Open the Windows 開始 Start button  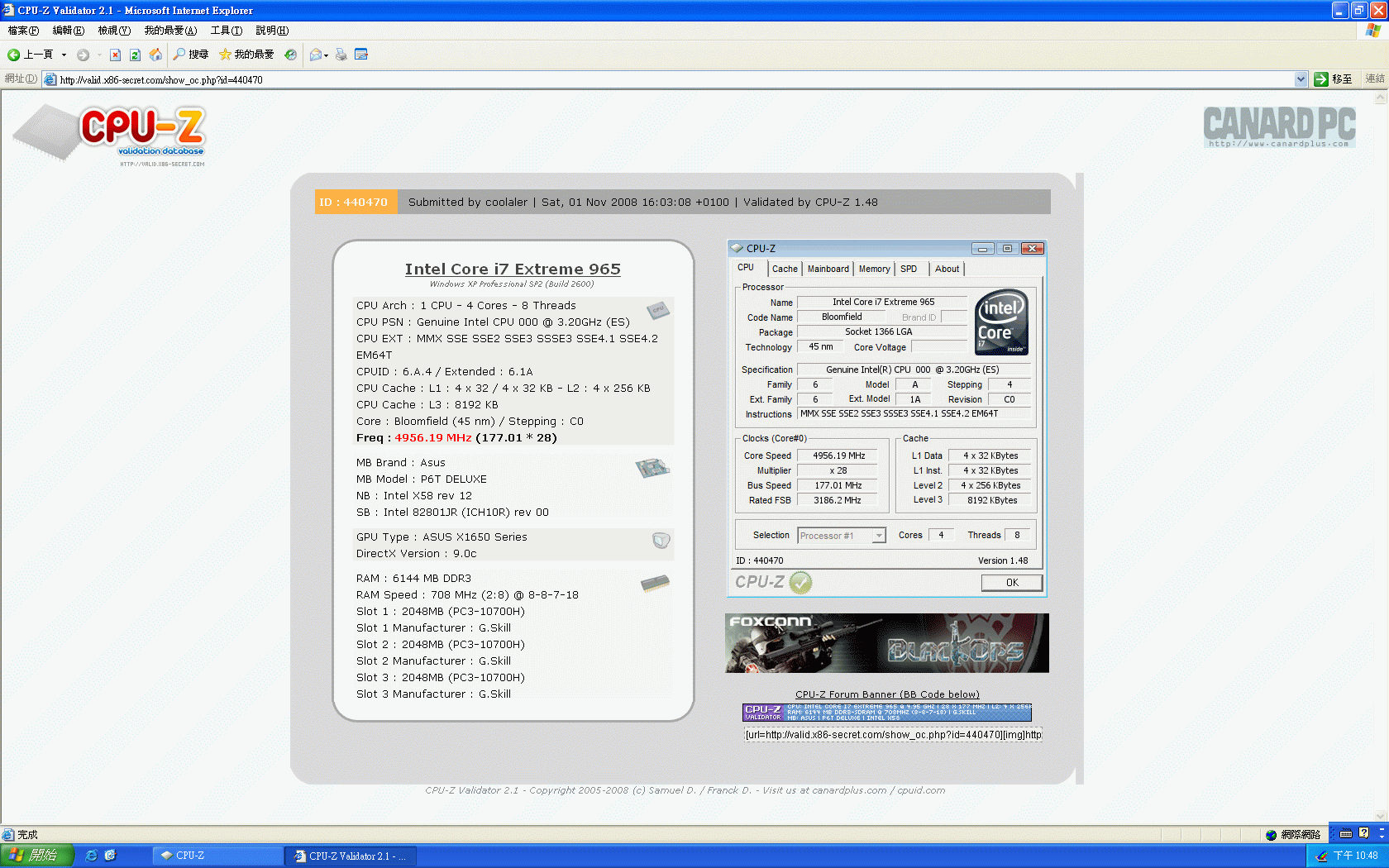(37, 856)
